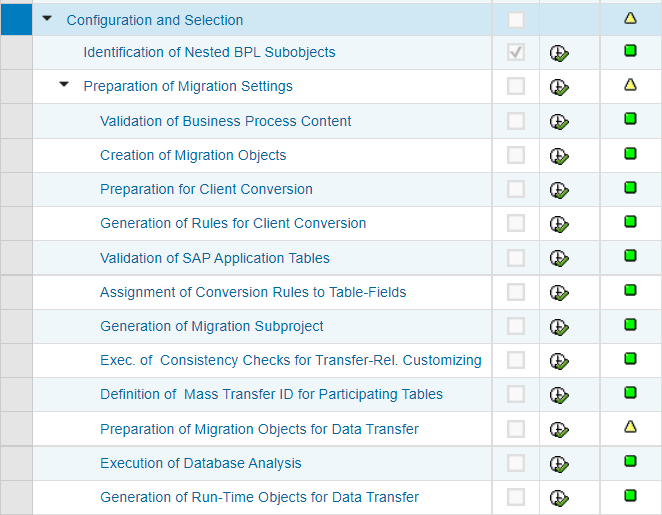Click execute icon in Validation of SAP Application Tables row
The image size is (662, 515).
click(x=559, y=258)
